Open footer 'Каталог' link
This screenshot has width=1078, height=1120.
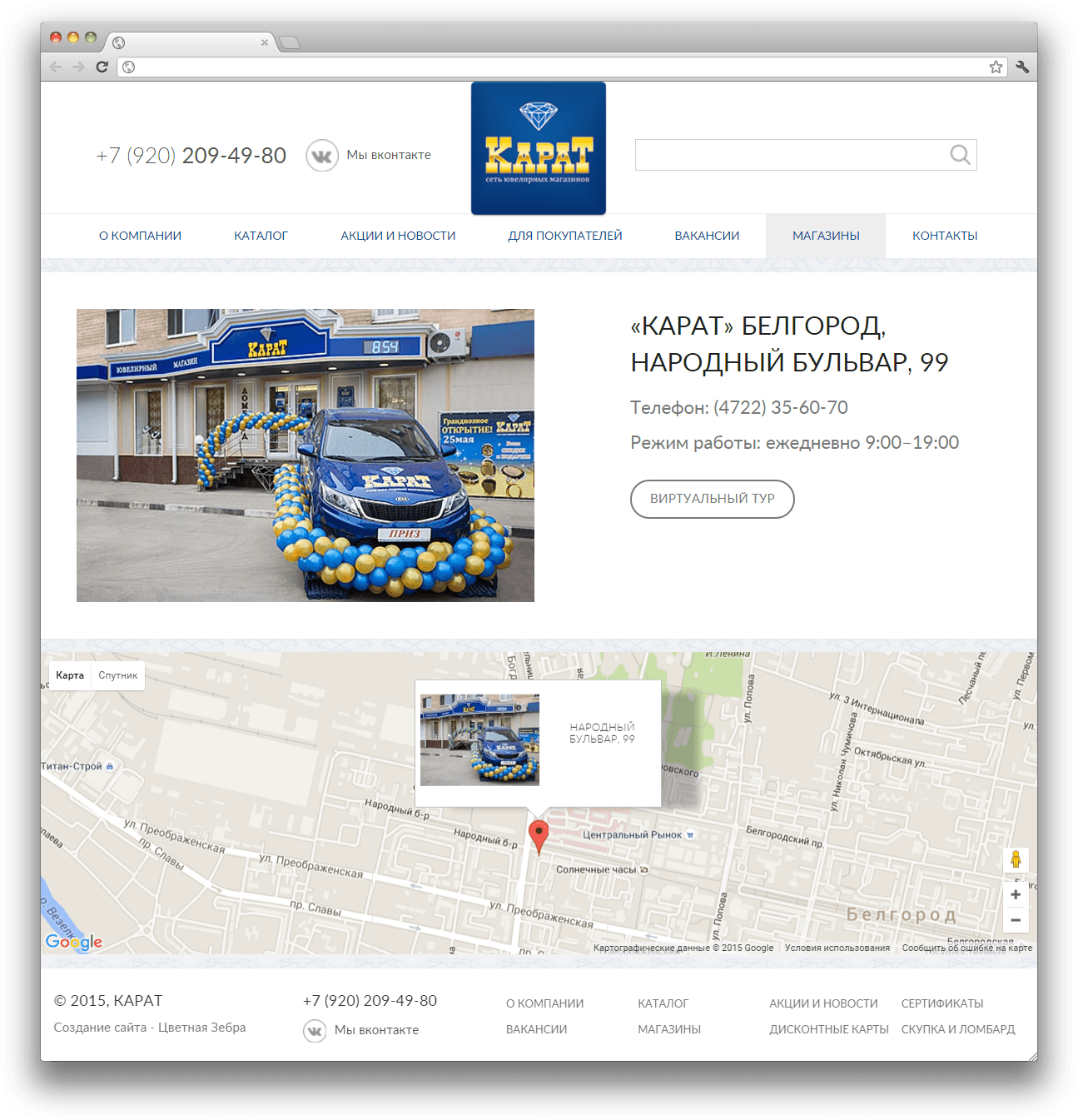663,1003
